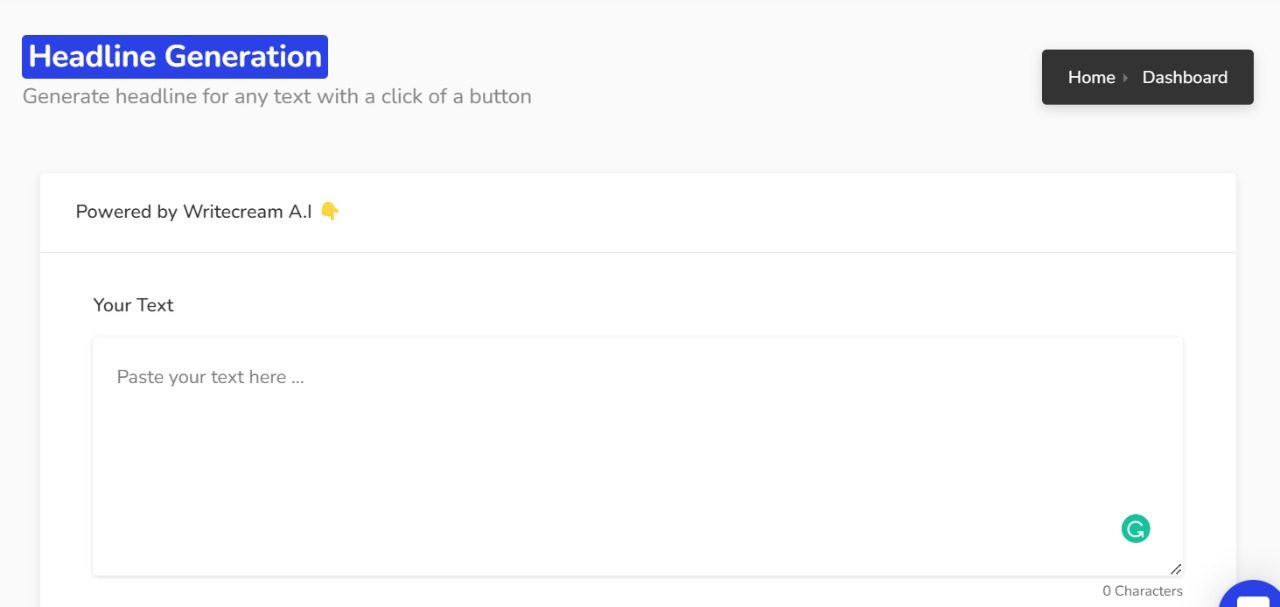The image size is (1280, 607).
Task: Click the '0 Characters' counter
Action: point(1142,591)
